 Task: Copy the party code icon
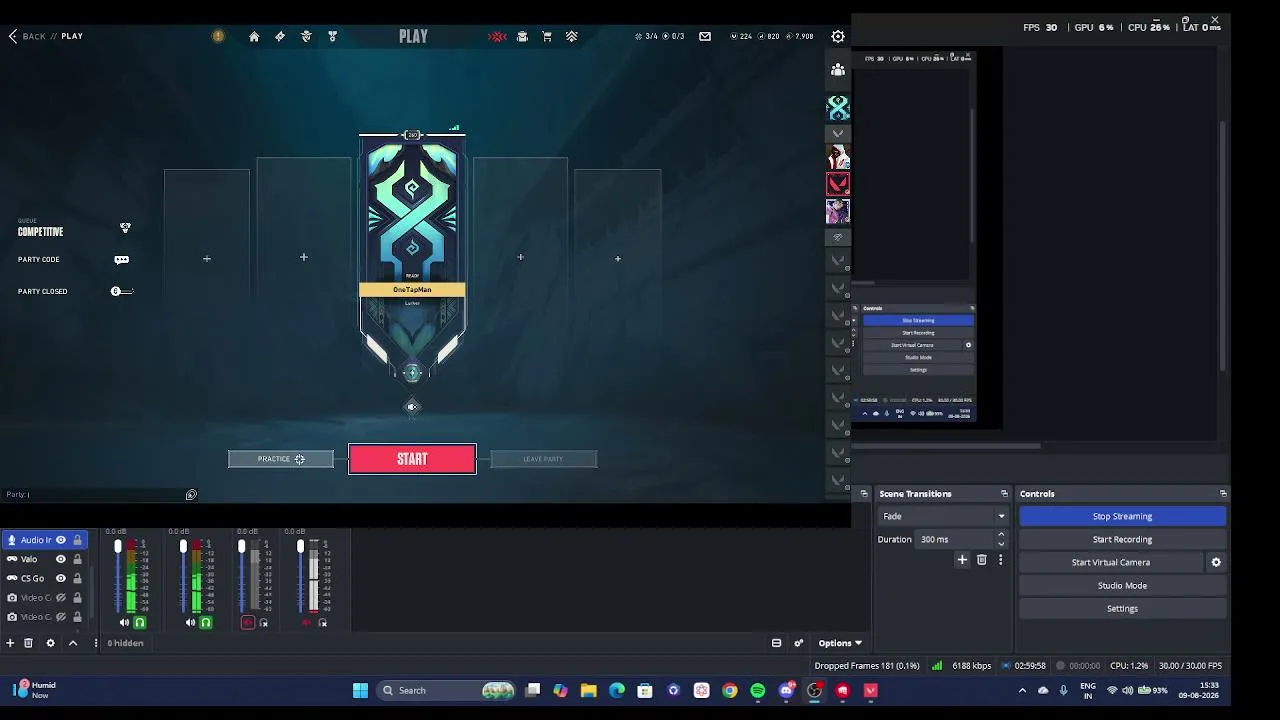[121, 260]
